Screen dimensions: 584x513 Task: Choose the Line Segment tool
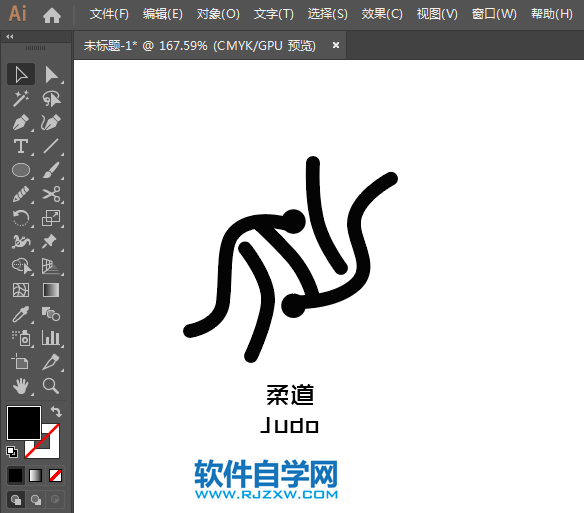pyautogui.click(x=51, y=146)
